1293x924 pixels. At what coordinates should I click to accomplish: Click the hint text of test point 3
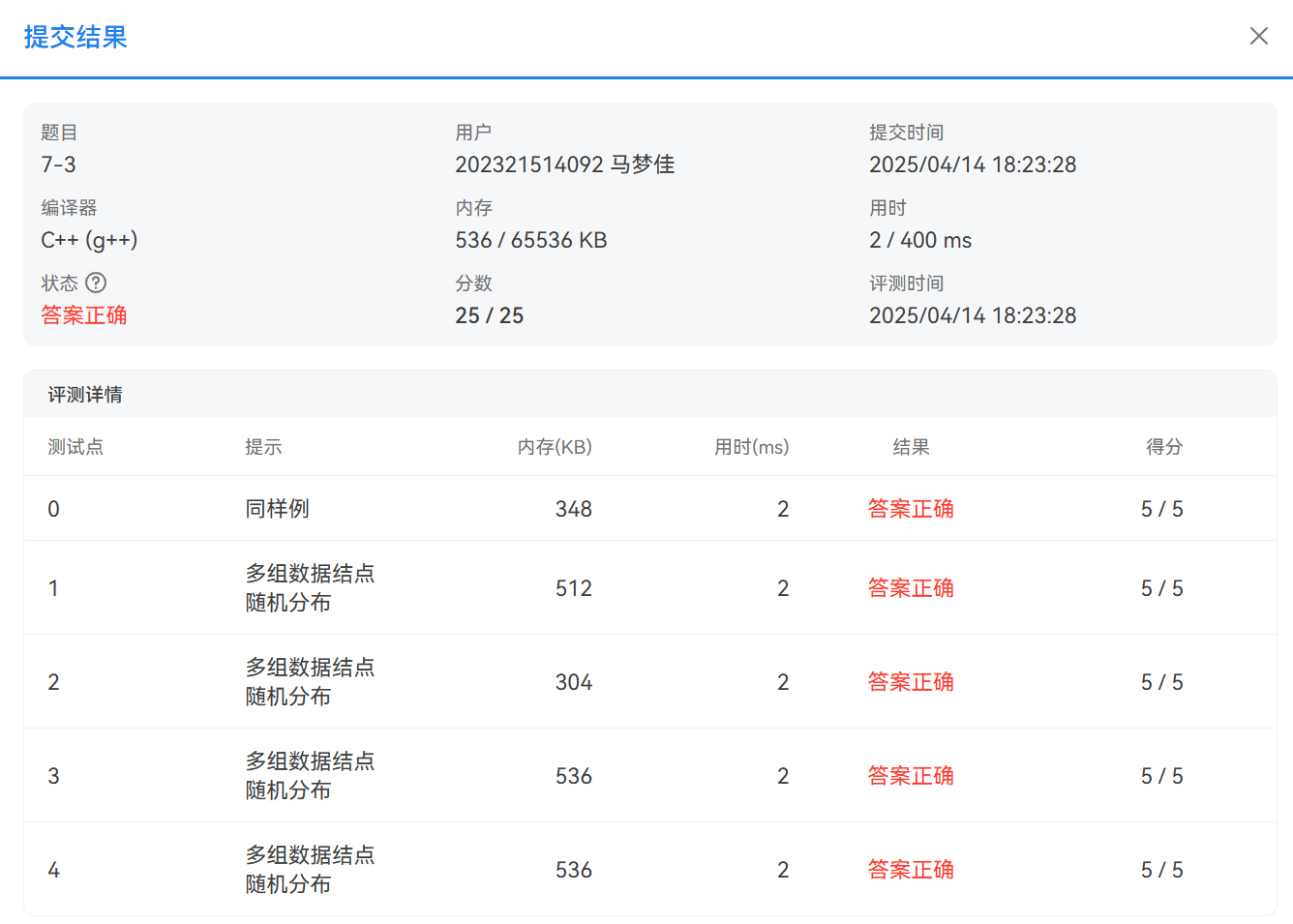click(x=310, y=776)
